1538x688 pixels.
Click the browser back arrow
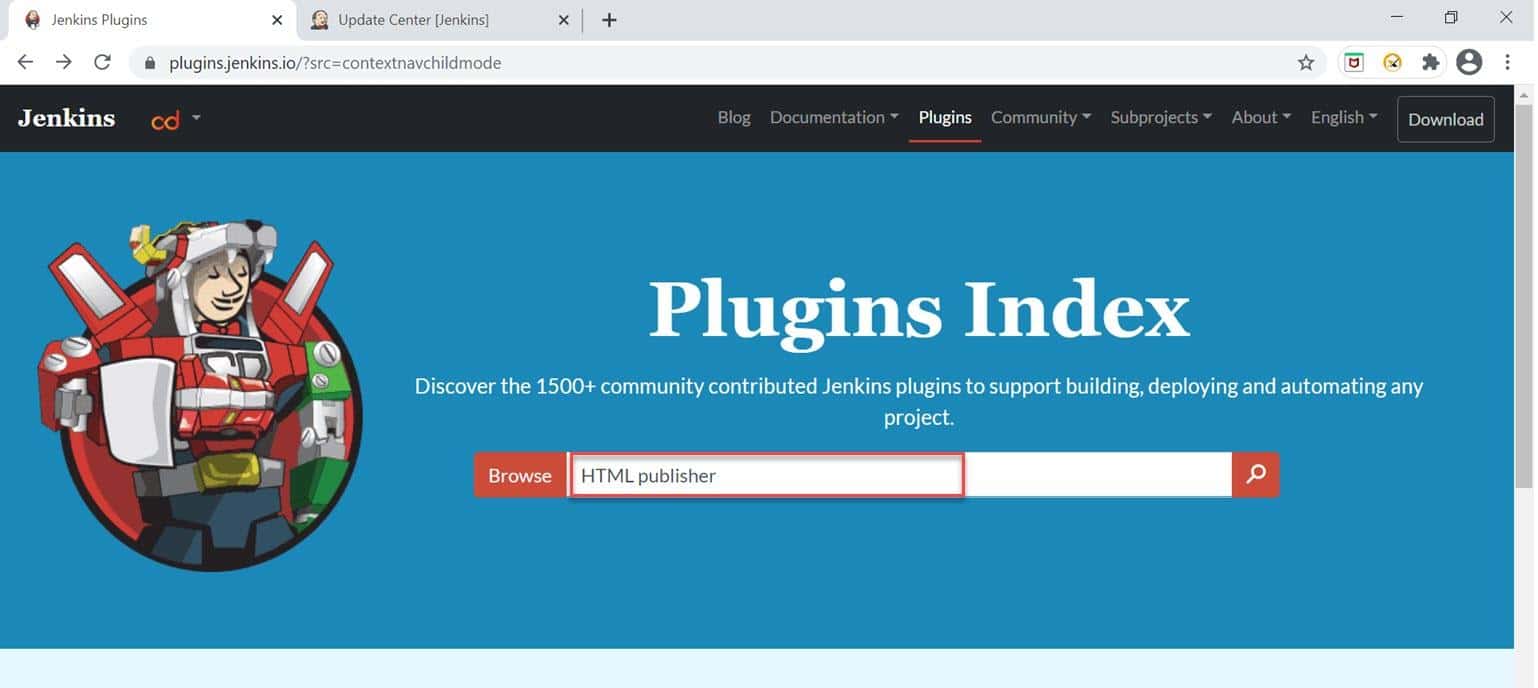(x=26, y=62)
